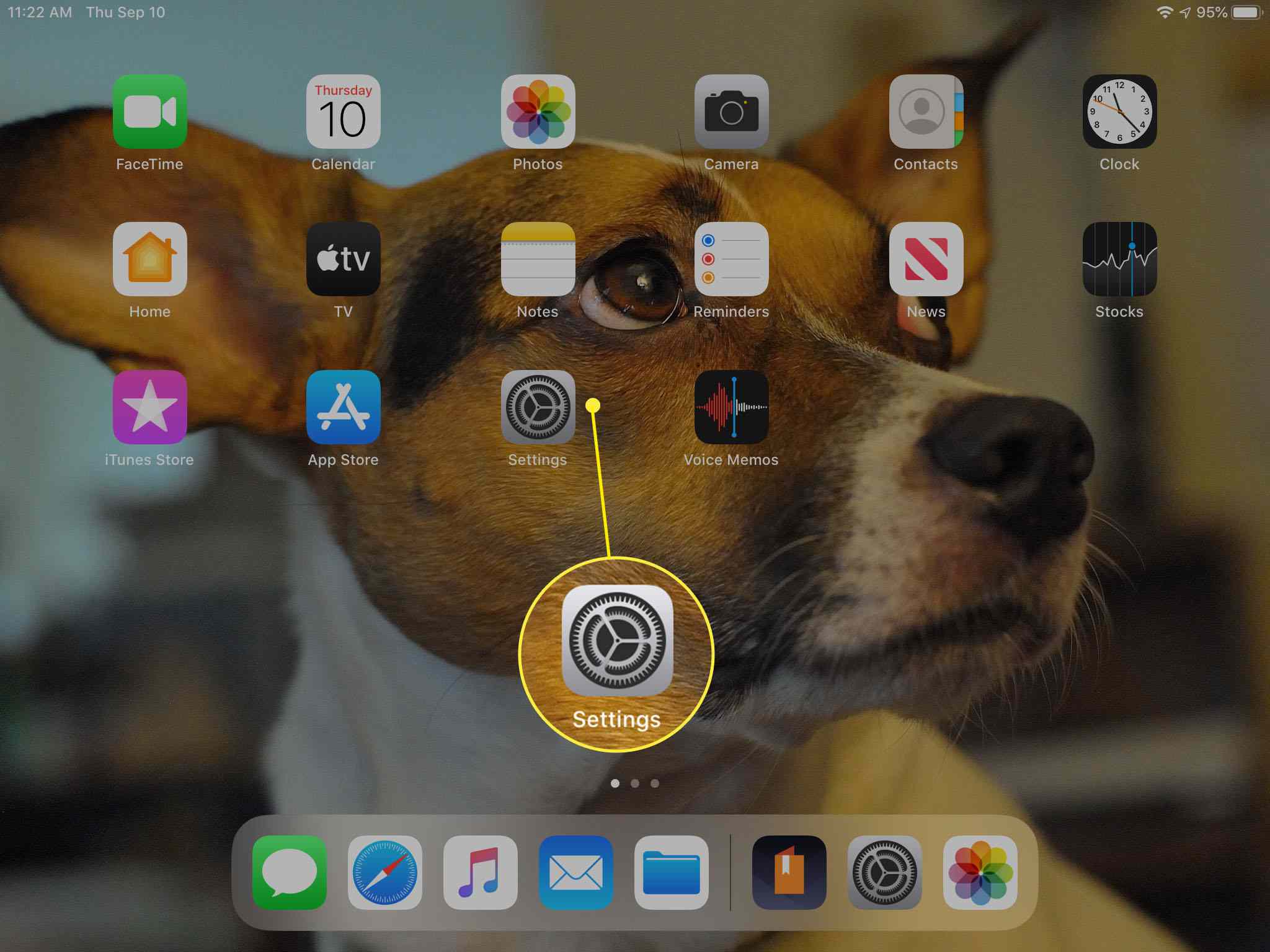Open the Voice Memos app
The width and height of the screenshot is (1270, 952).
731,407
